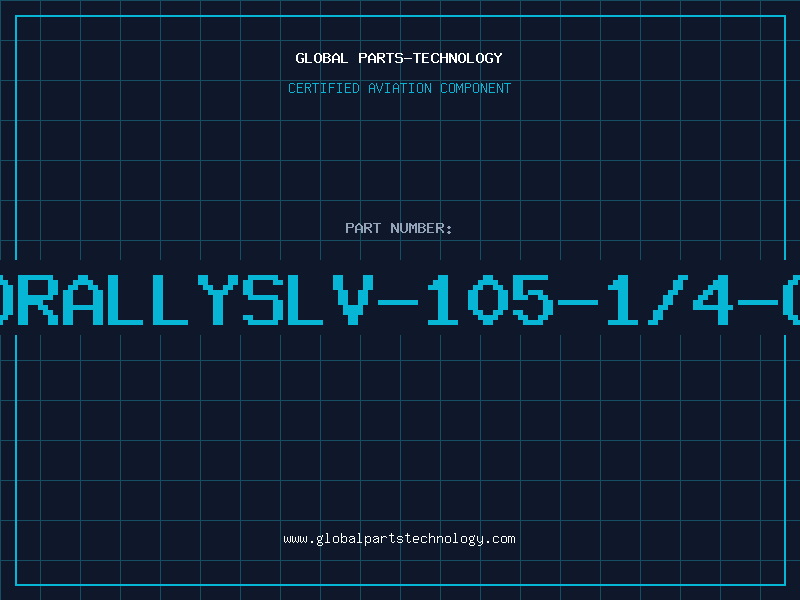Click the PART NUMBER: label

coord(398,228)
